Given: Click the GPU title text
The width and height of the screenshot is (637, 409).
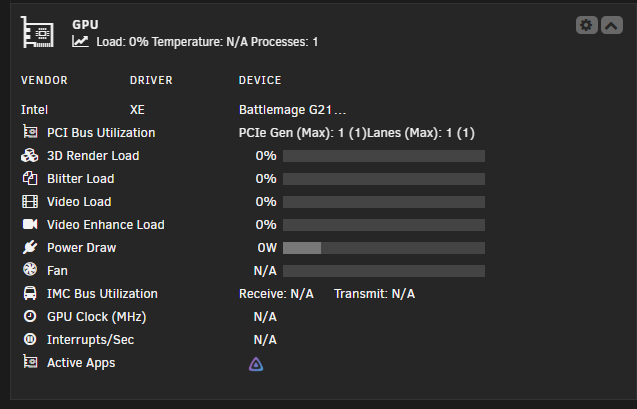Looking at the screenshot, I should tap(85, 24).
